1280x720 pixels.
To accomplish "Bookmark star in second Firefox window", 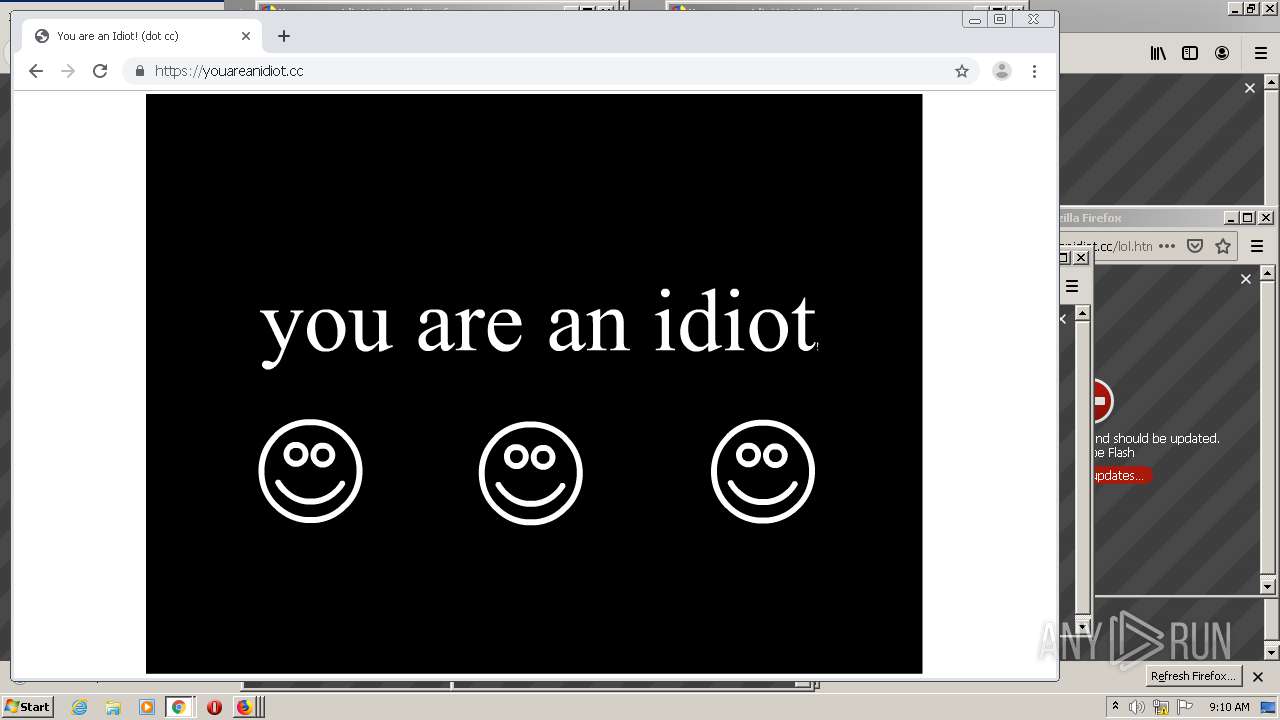I will (1222, 246).
